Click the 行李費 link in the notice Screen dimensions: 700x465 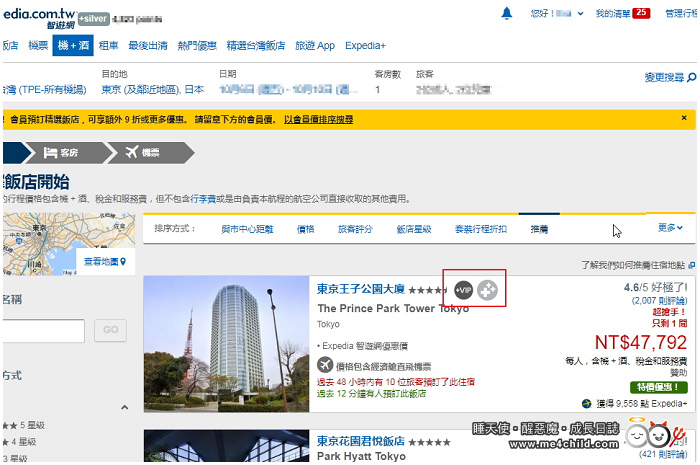point(203,199)
